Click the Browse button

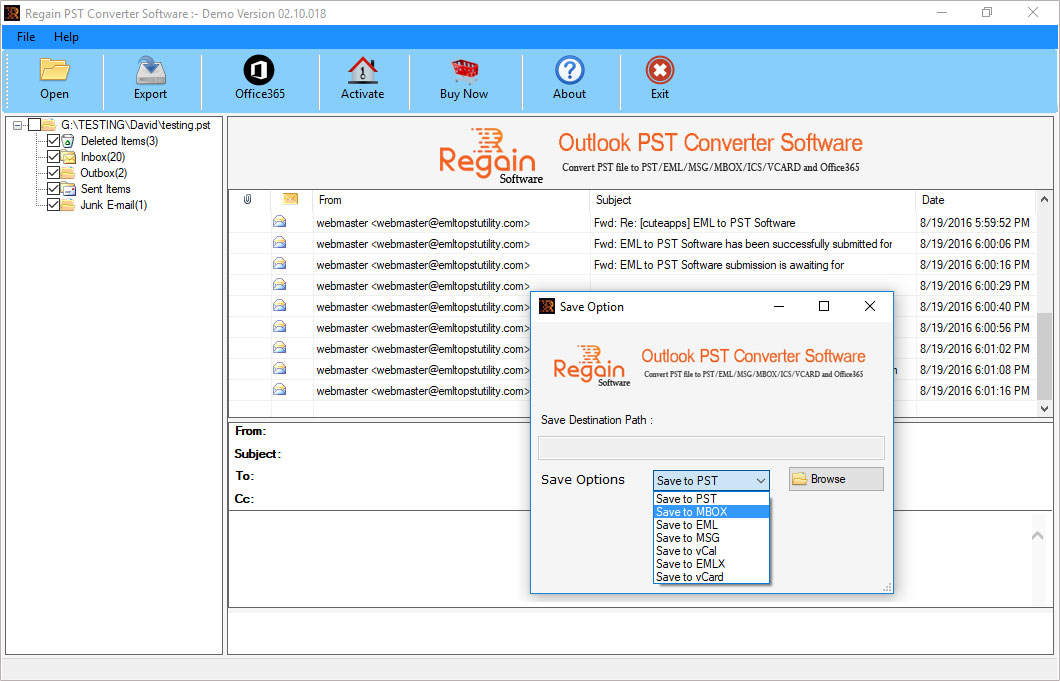coord(836,479)
